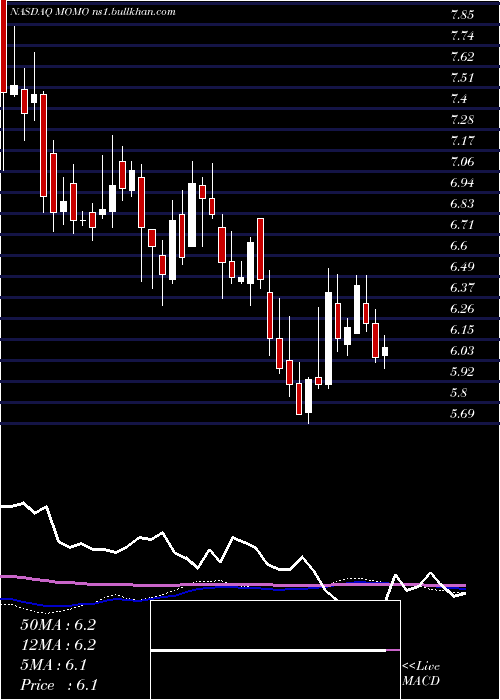Click the last white candlestick near 6.03
Image resolution: width=500 pixels, height=700 pixels.
385,352
